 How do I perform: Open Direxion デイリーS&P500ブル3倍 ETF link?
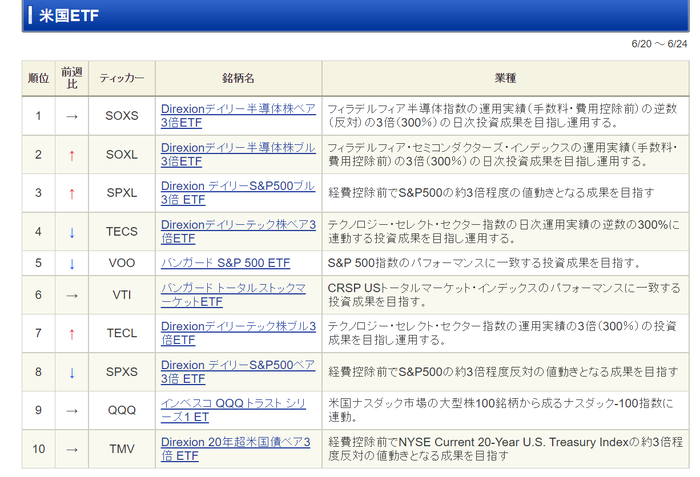coord(238,193)
